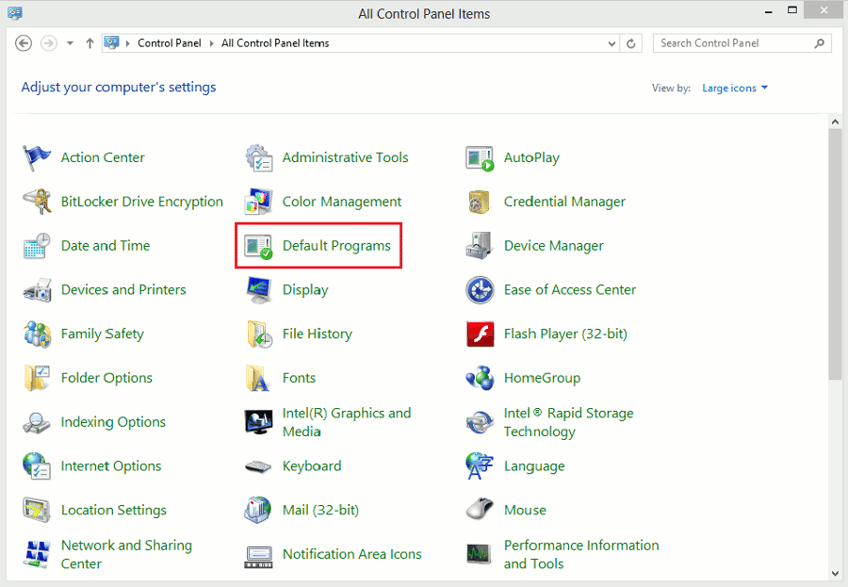The image size is (848, 587).
Task: Go up one level with Up arrow
Action: (x=90, y=43)
